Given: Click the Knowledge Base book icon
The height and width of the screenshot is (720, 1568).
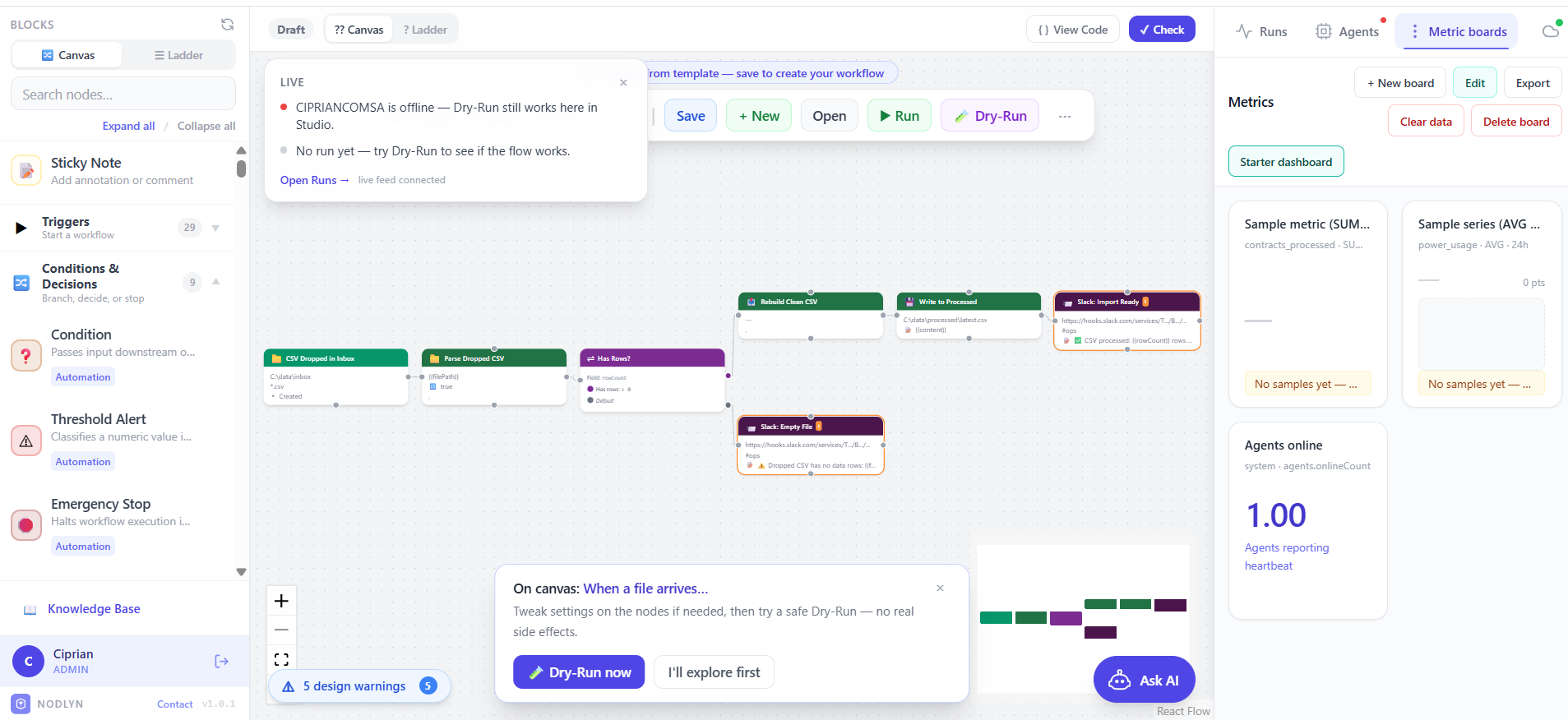Looking at the screenshot, I should point(30,610).
